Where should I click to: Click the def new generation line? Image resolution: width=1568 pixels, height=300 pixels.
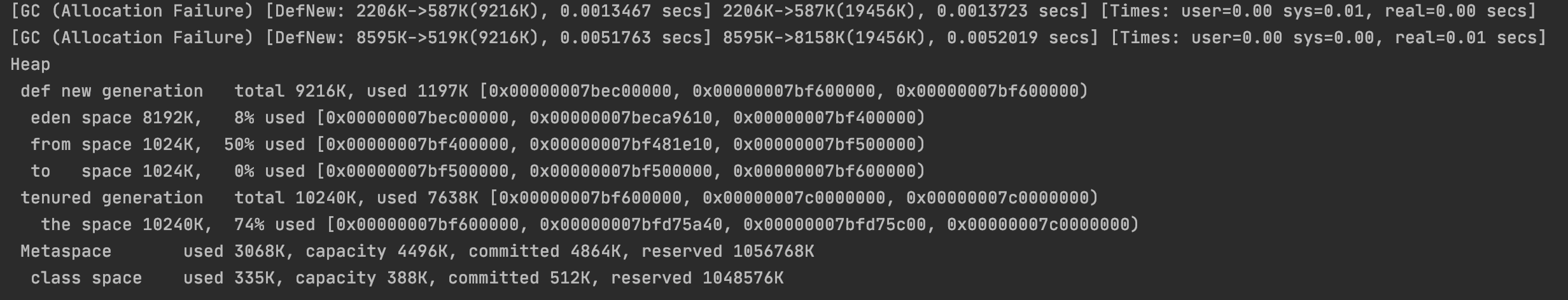pyautogui.click(x=554, y=92)
